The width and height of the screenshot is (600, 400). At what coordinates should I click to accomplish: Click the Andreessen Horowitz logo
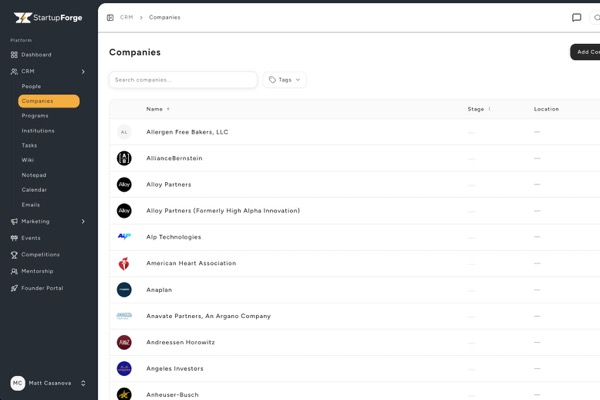pos(124,342)
